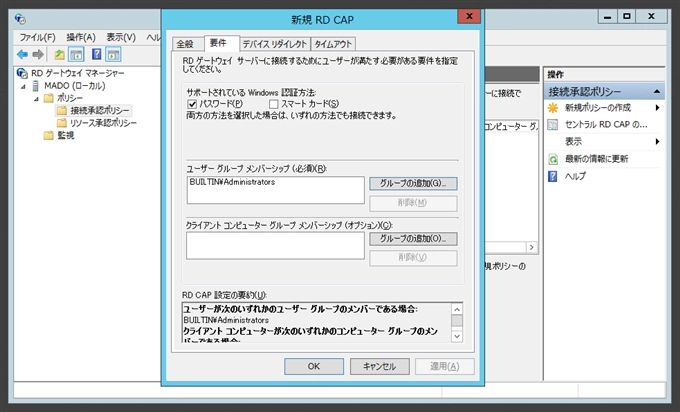Select BUILTIN¥Administrators in user group list
The image size is (680, 412).
232,182
